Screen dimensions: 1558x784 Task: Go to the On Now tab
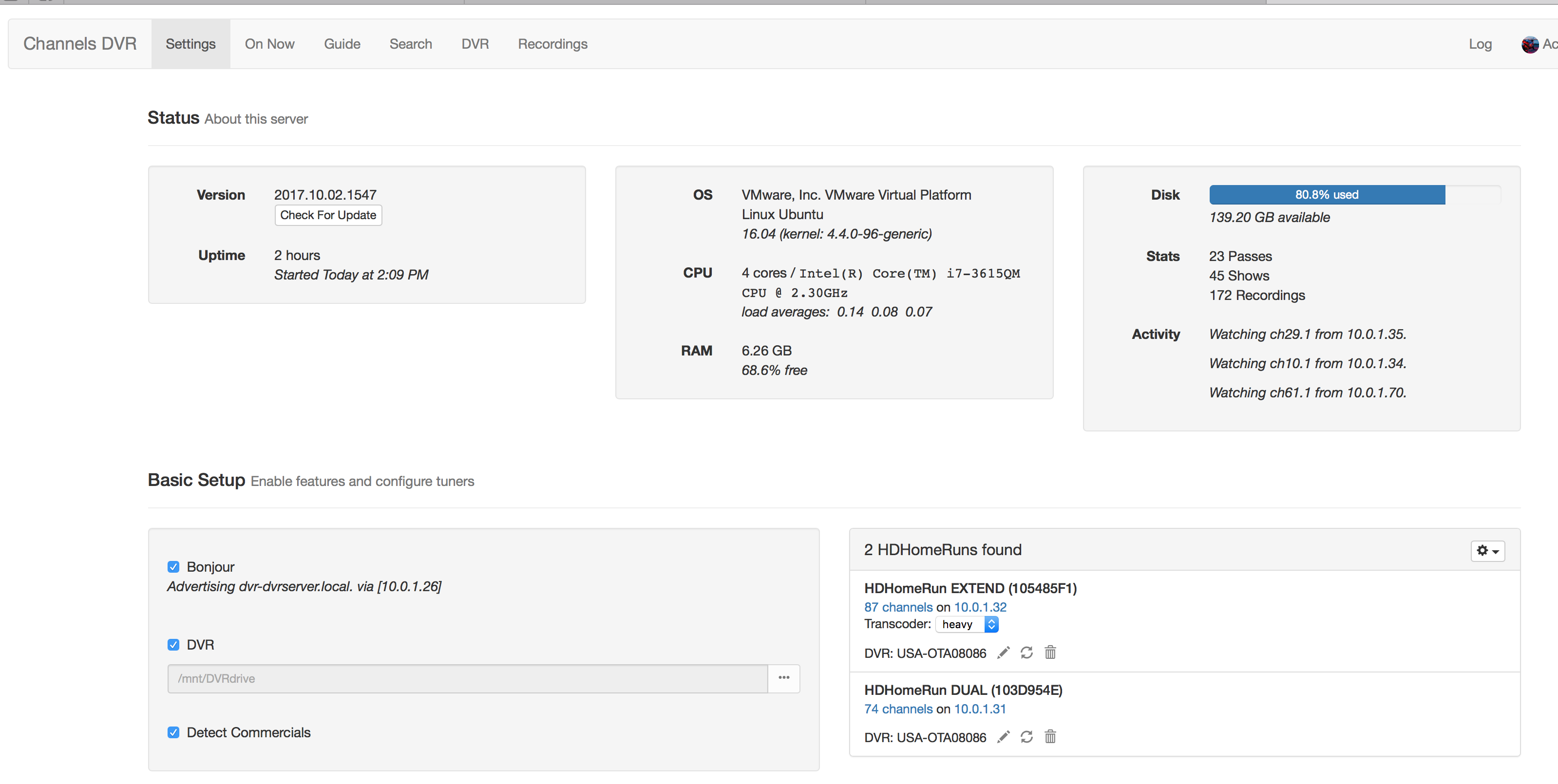click(x=269, y=44)
